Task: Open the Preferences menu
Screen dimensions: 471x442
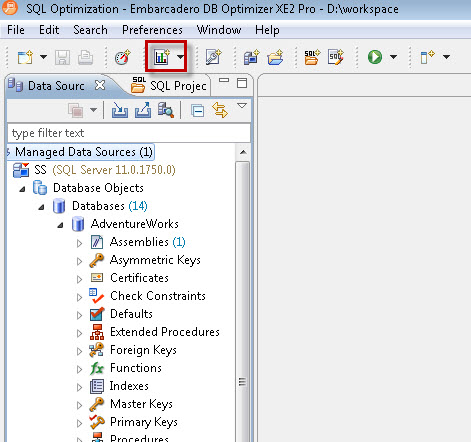Action: [152, 30]
